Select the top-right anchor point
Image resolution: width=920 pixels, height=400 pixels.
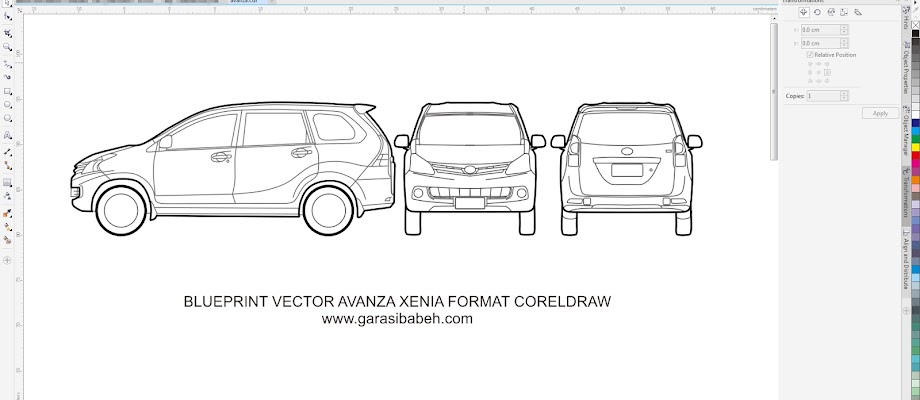(827, 64)
